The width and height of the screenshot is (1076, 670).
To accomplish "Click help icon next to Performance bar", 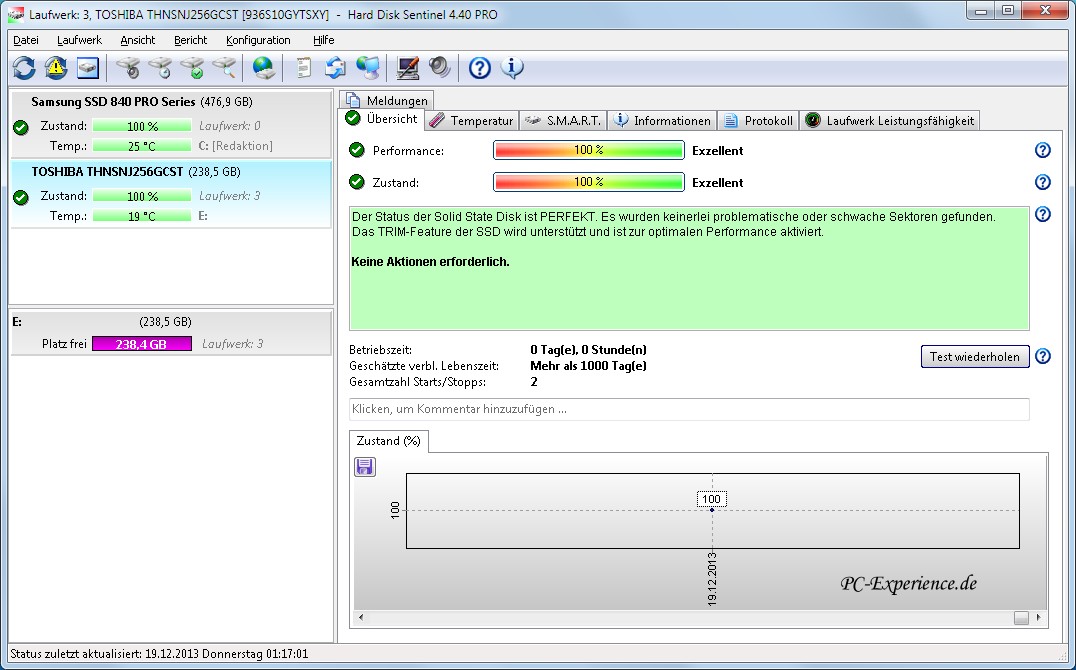I will click(x=1043, y=151).
